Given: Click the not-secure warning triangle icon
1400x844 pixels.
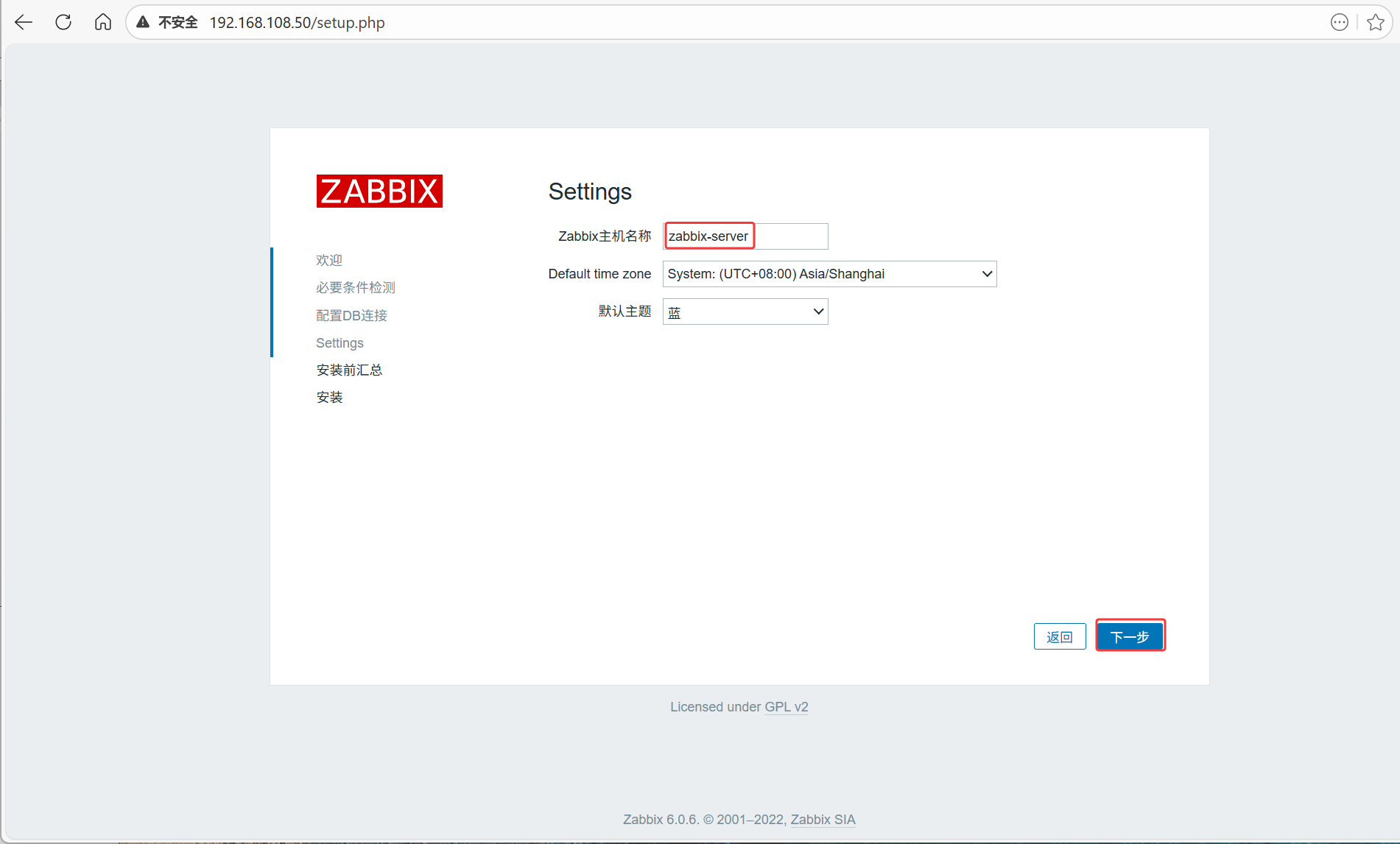Looking at the screenshot, I should [143, 22].
